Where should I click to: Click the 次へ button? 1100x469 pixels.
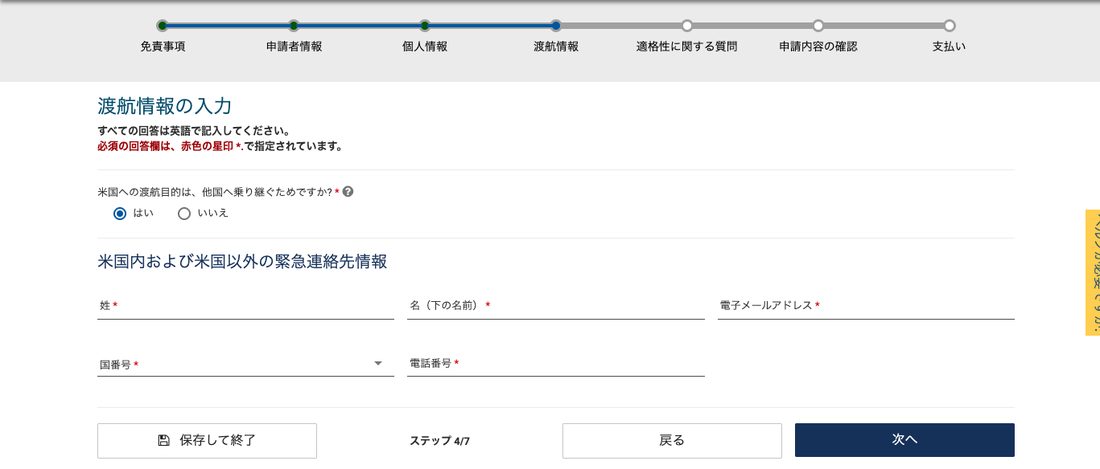[x=904, y=440]
